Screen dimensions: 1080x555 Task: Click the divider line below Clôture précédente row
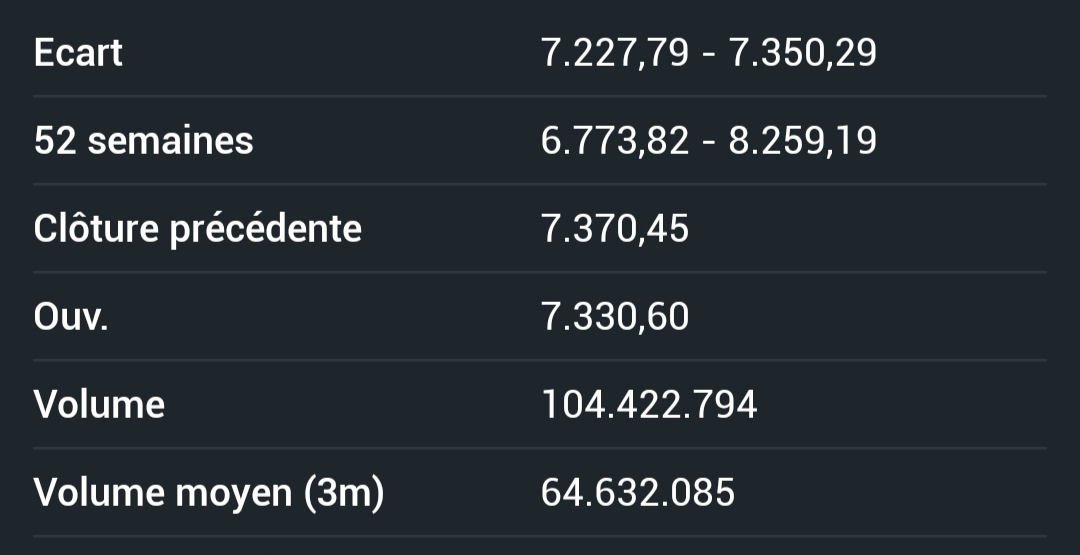tap(540, 272)
